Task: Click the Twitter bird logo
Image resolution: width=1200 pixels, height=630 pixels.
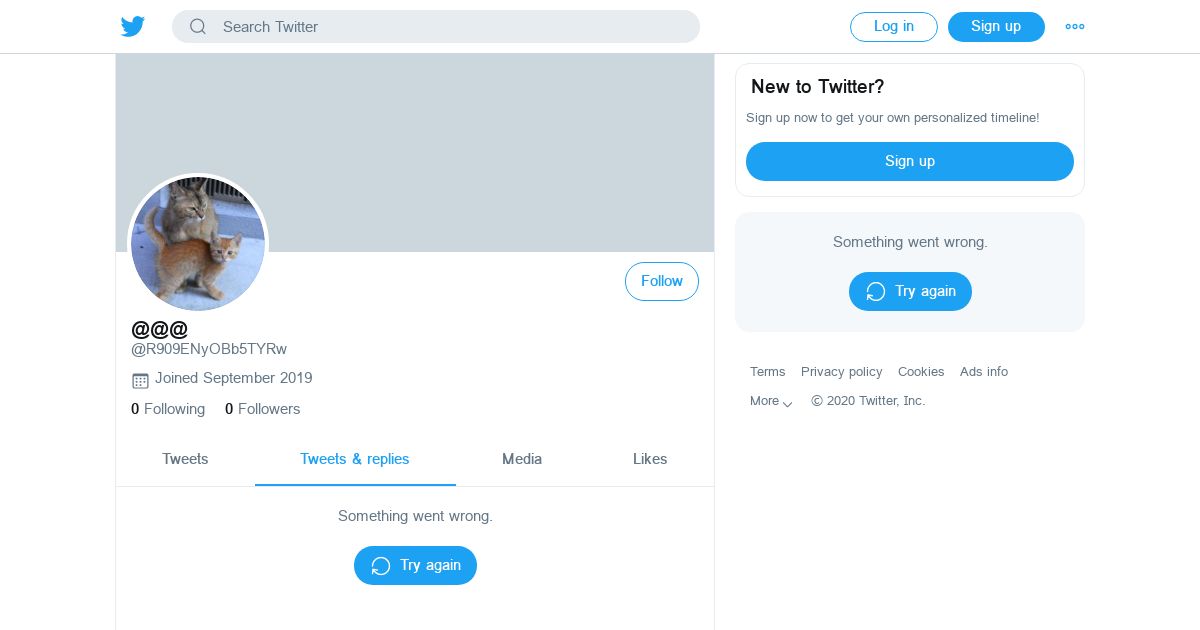Action: (x=133, y=27)
